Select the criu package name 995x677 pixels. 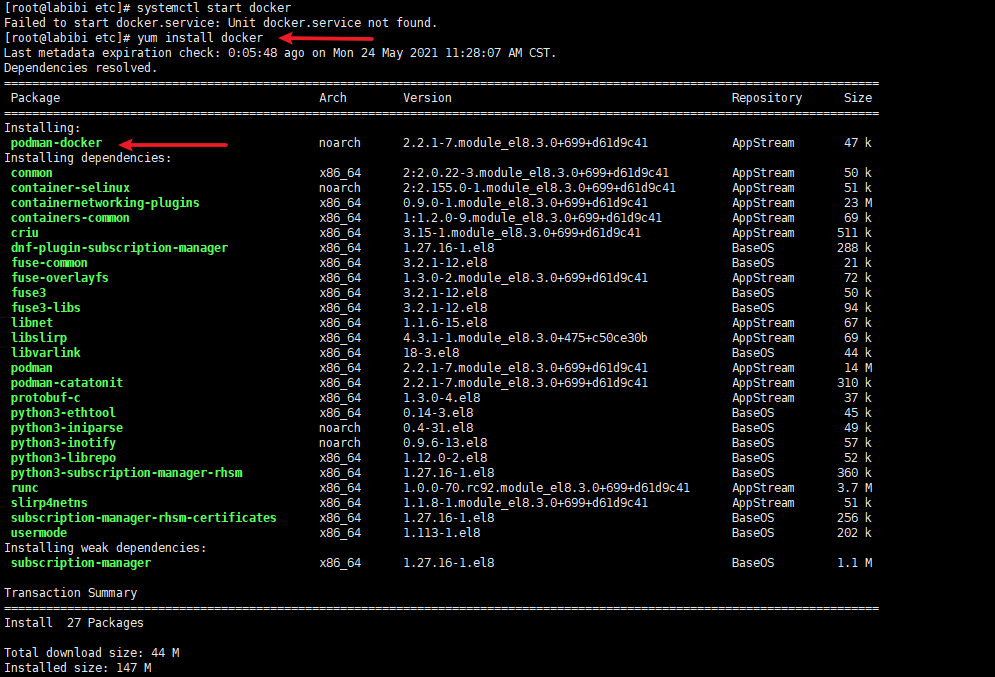25,233
